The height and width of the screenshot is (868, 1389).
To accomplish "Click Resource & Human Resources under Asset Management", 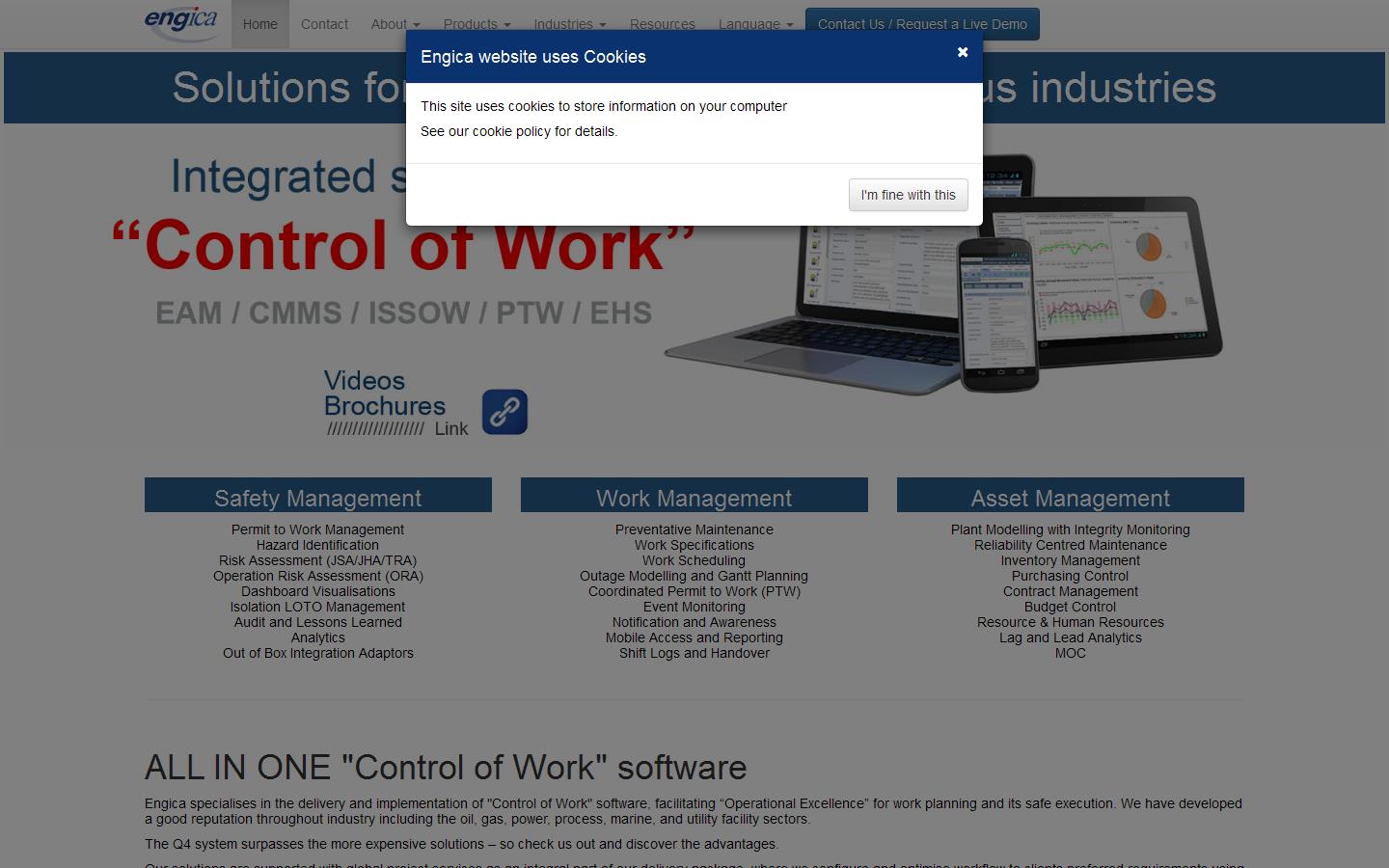I will point(1070,622).
